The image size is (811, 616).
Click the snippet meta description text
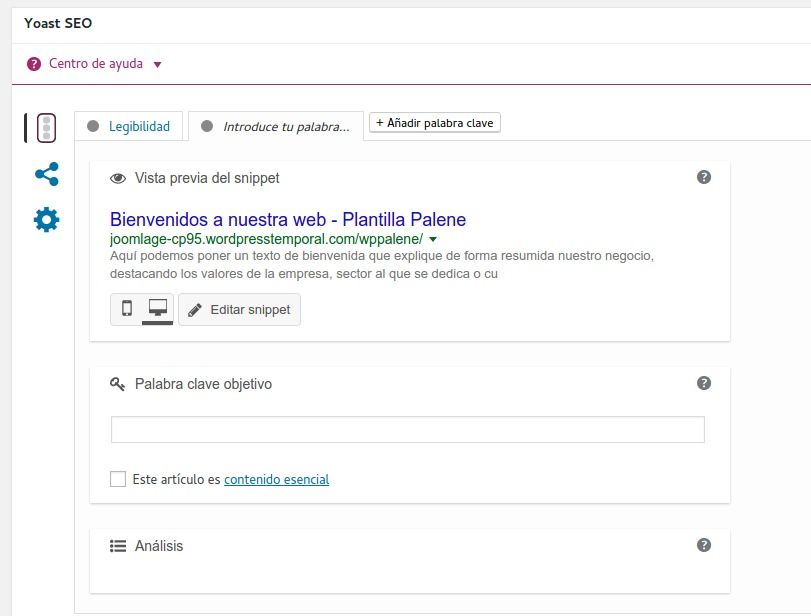382,265
